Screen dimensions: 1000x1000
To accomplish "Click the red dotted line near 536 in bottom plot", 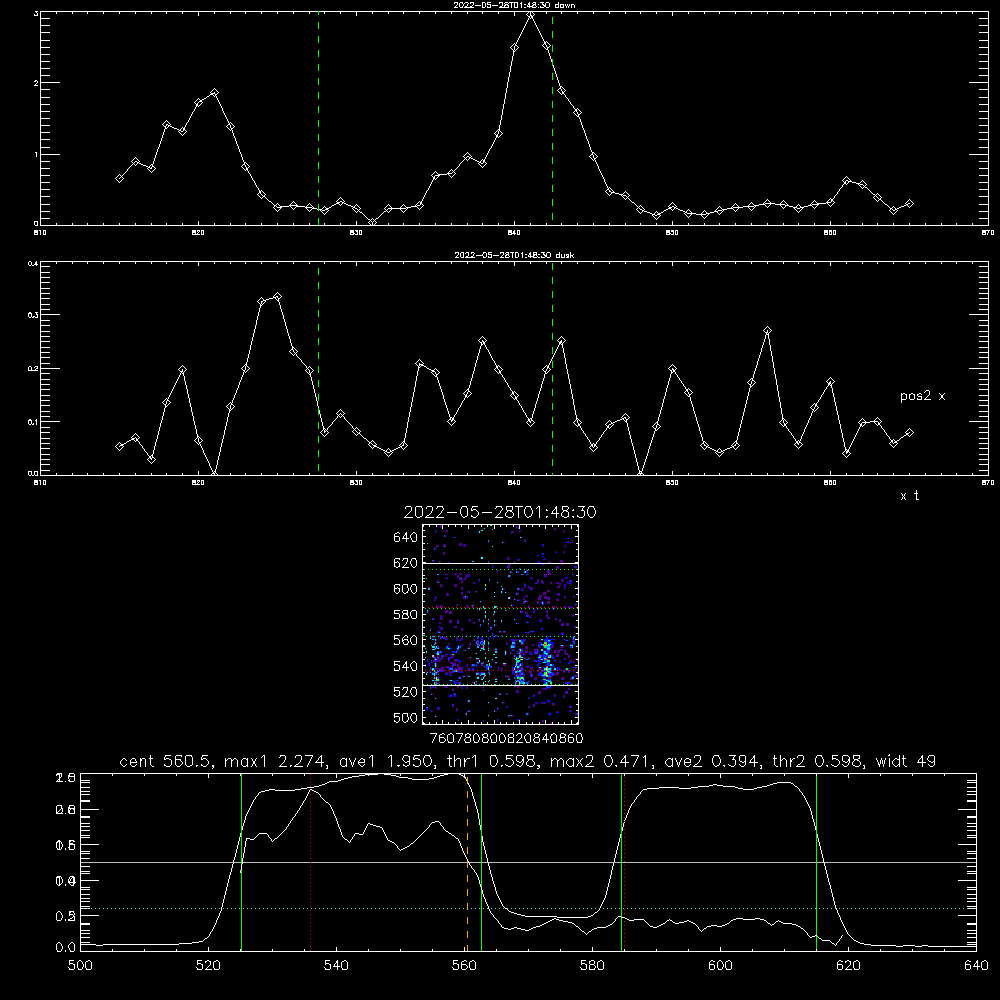I will click(311, 862).
